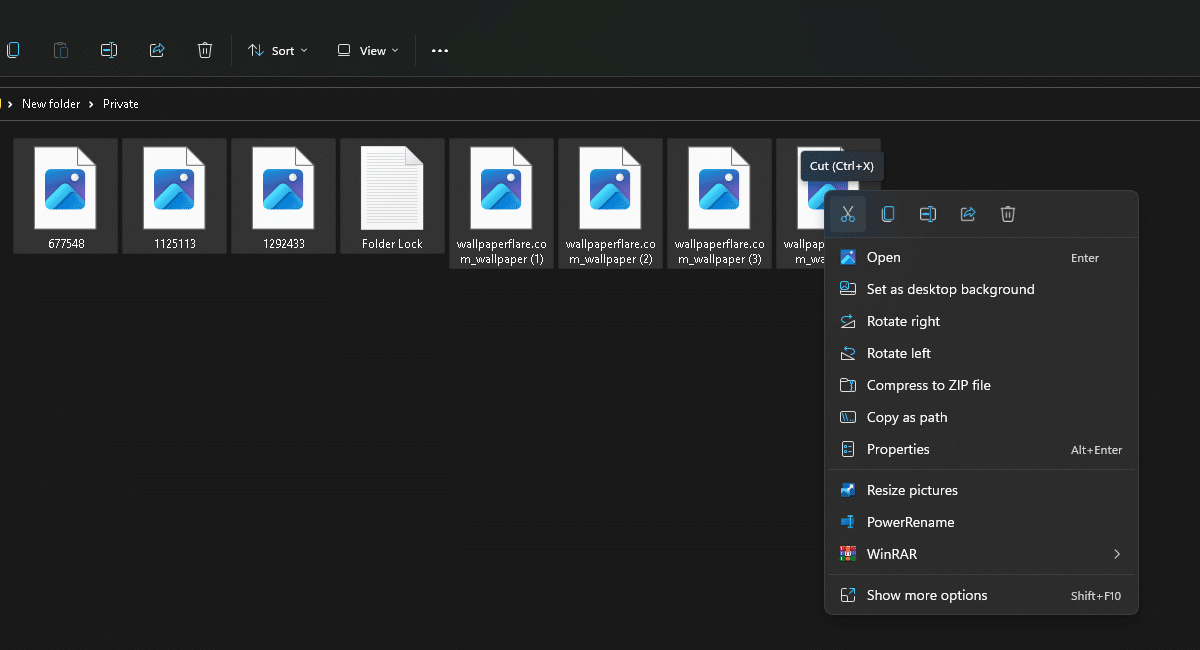Click Show more options entry
1200x650 pixels.
(927, 595)
